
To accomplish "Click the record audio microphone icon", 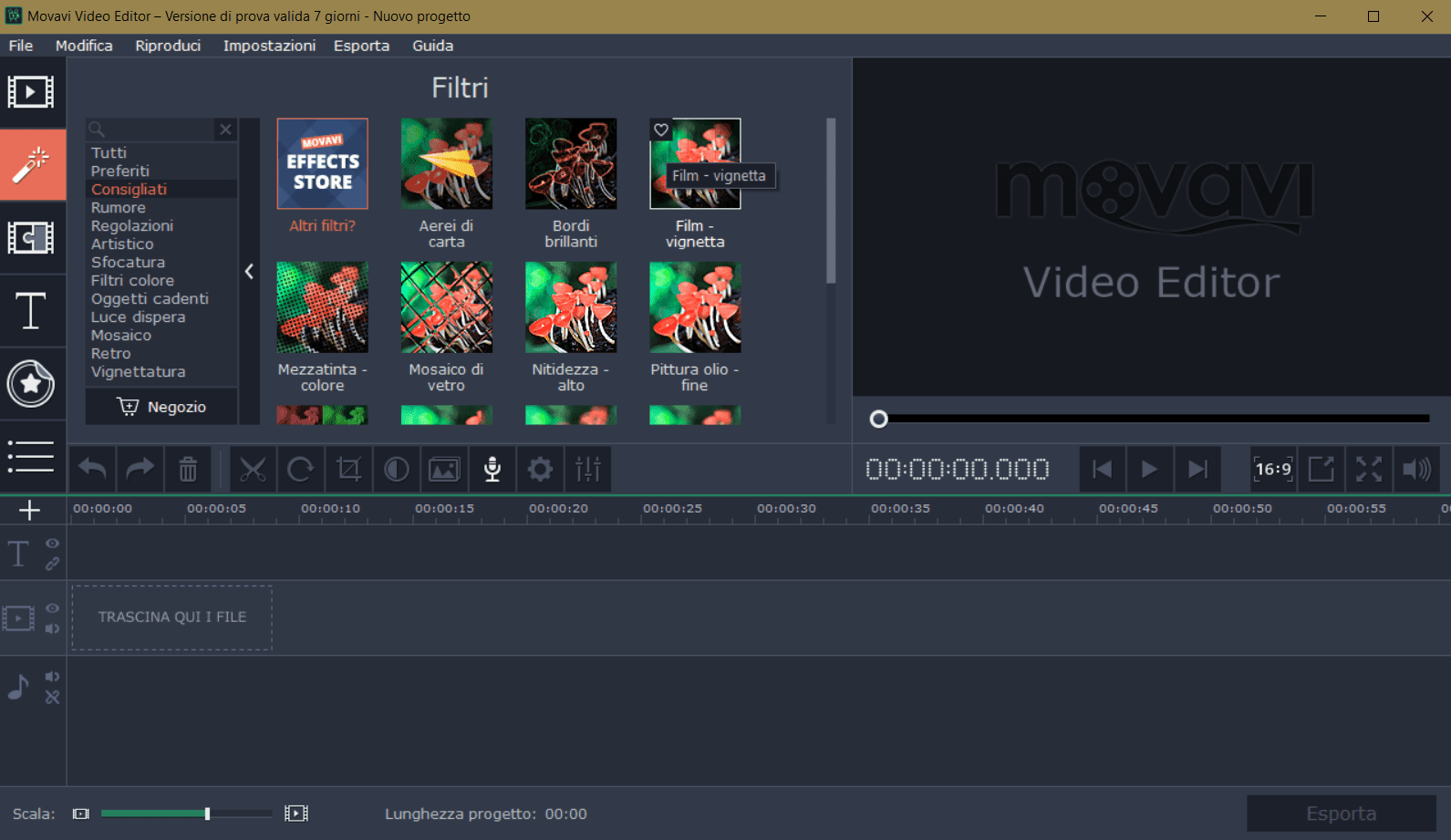I will coord(492,470).
